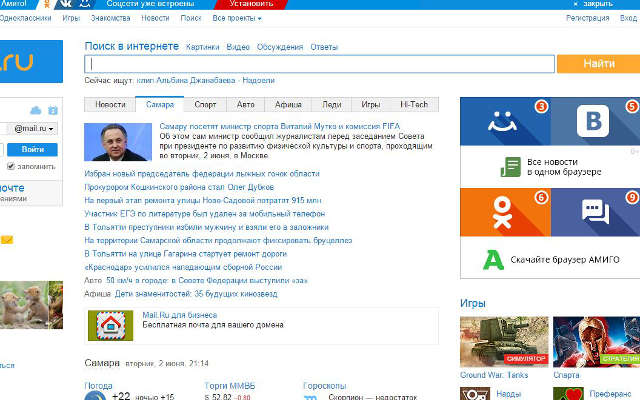The width and height of the screenshot is (640, 400).
Task: Expand the Все проекты dropdown
Action: 237,18
